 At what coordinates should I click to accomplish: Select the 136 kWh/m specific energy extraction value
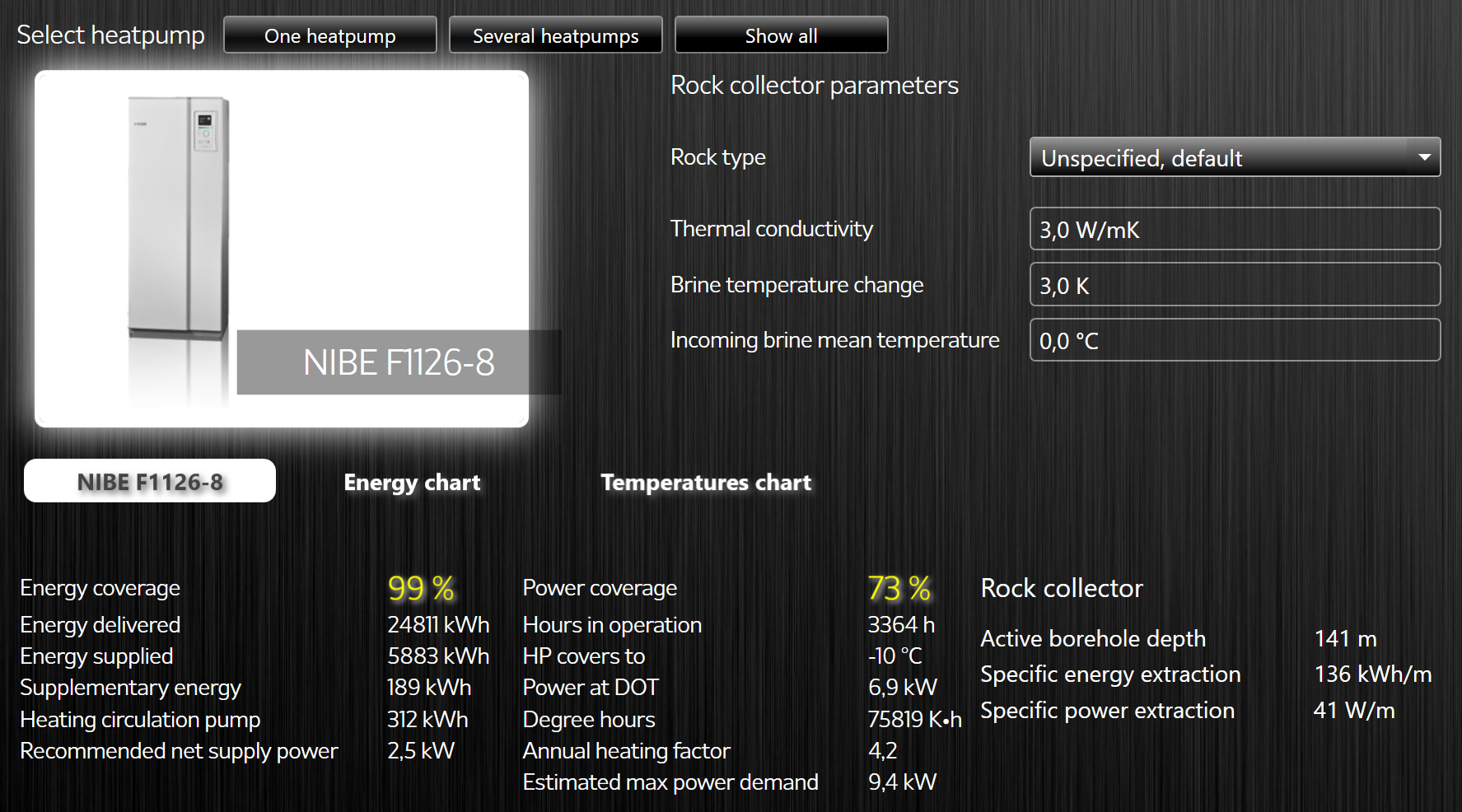pos(1373,674)
